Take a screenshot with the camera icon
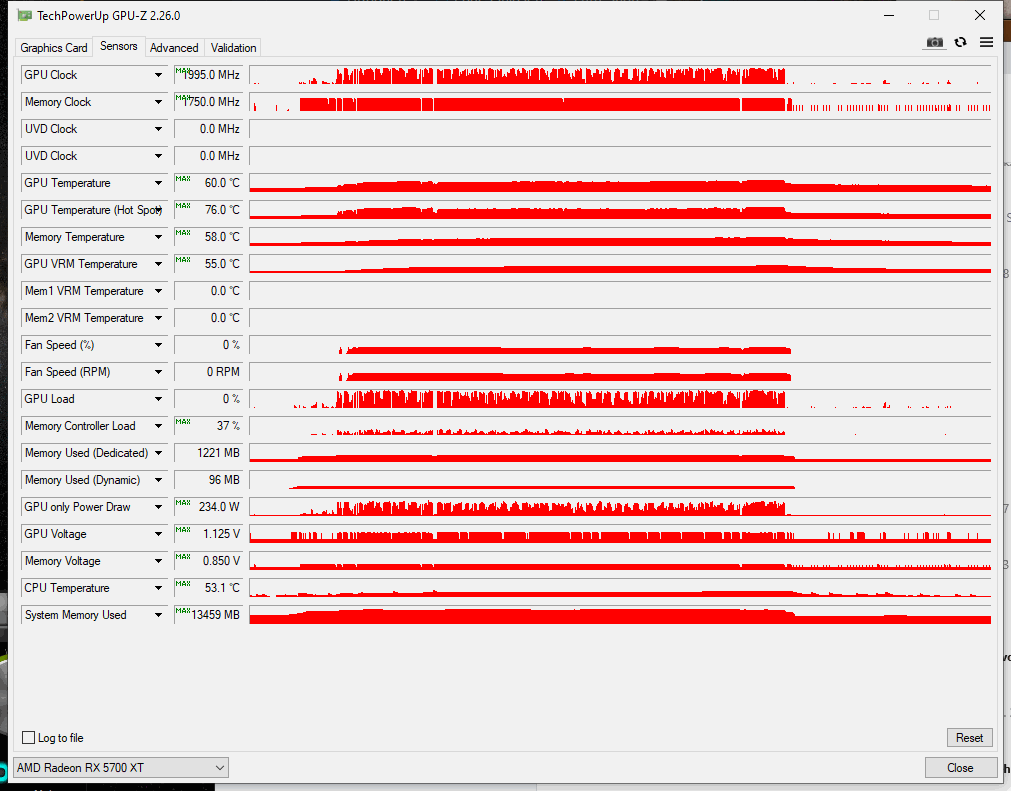1011x791 pixels. coord(934,43)
